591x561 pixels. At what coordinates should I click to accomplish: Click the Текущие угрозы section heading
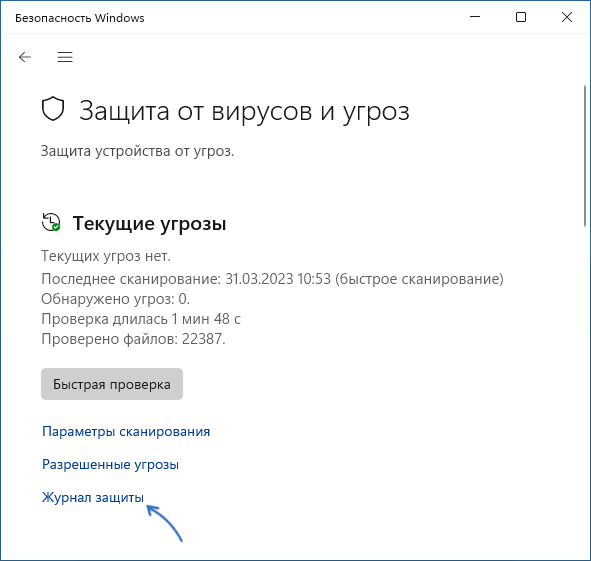pos(149,223)
